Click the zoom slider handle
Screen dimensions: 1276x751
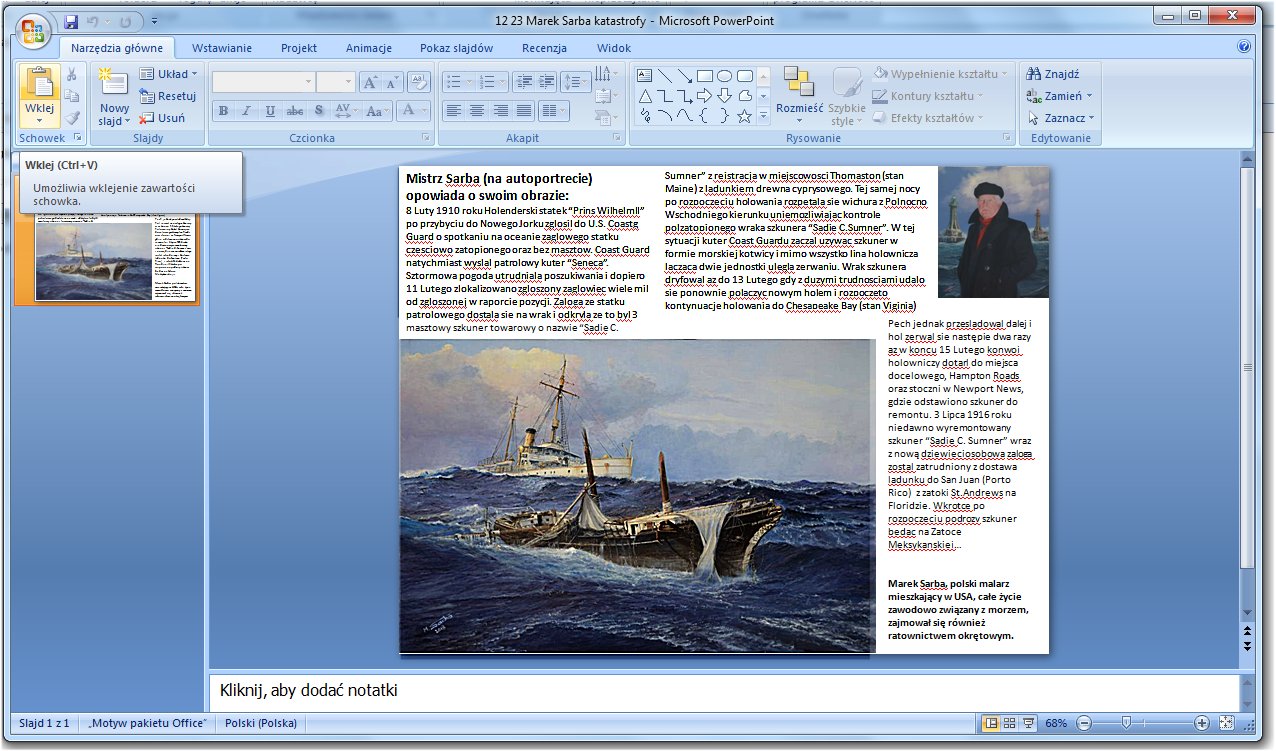click(x=1127, y=723)
